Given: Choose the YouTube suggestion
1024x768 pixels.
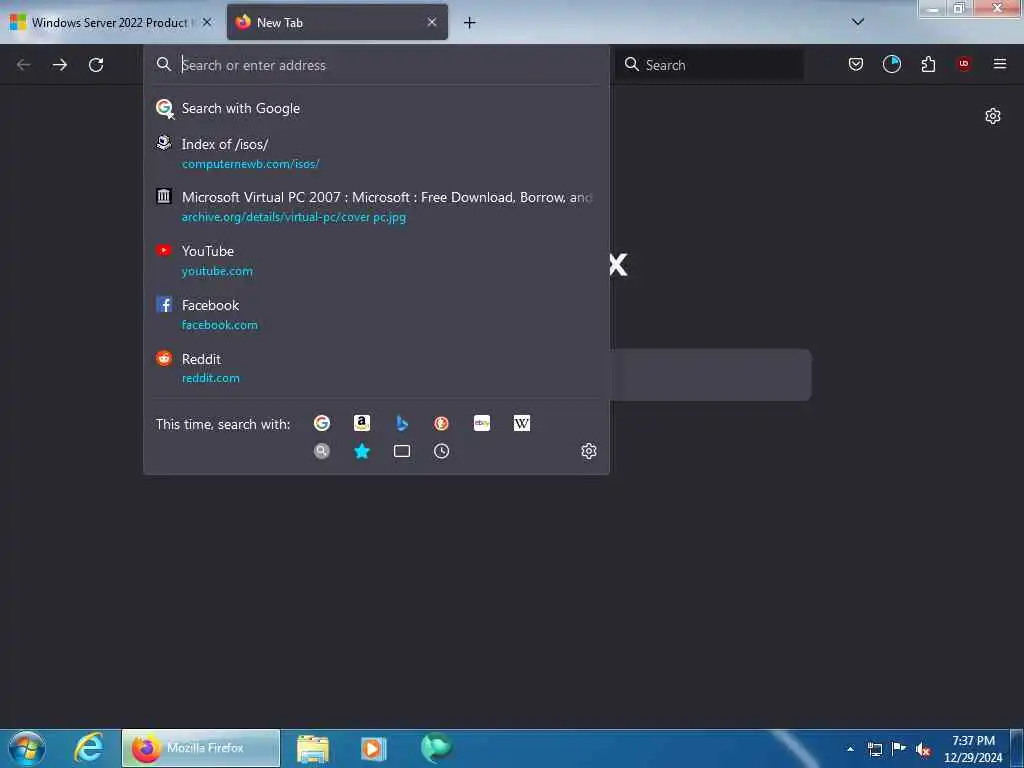Looking at the screenshot, I should (376, 261).
